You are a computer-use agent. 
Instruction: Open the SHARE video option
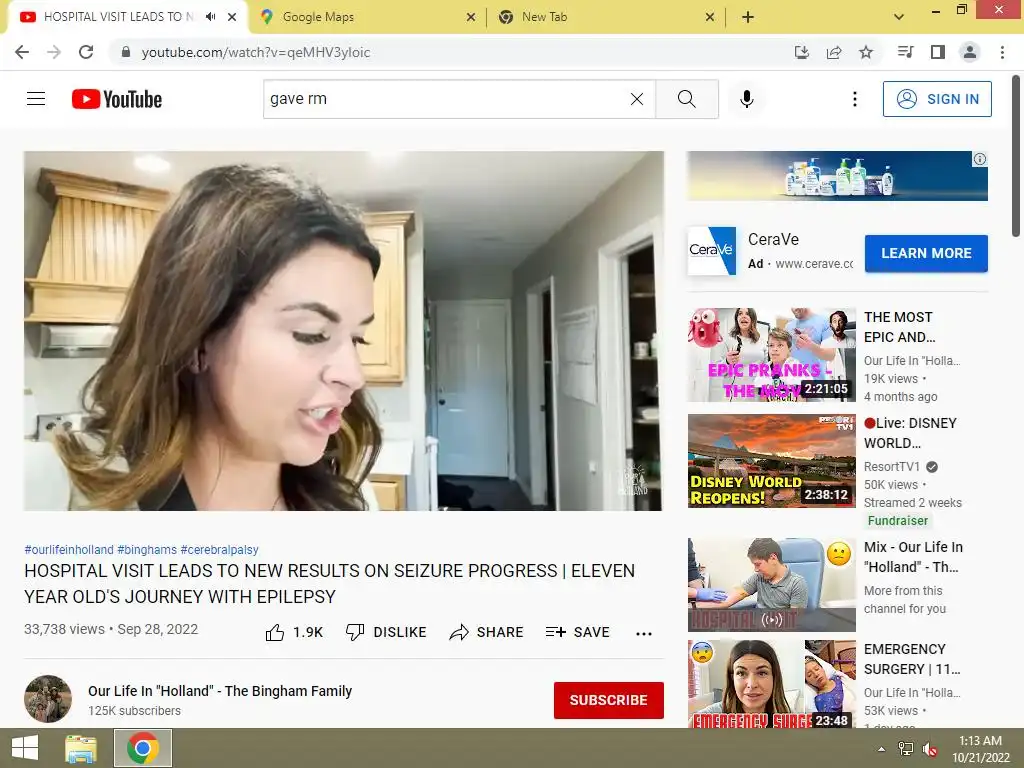(x=487, y=632)
